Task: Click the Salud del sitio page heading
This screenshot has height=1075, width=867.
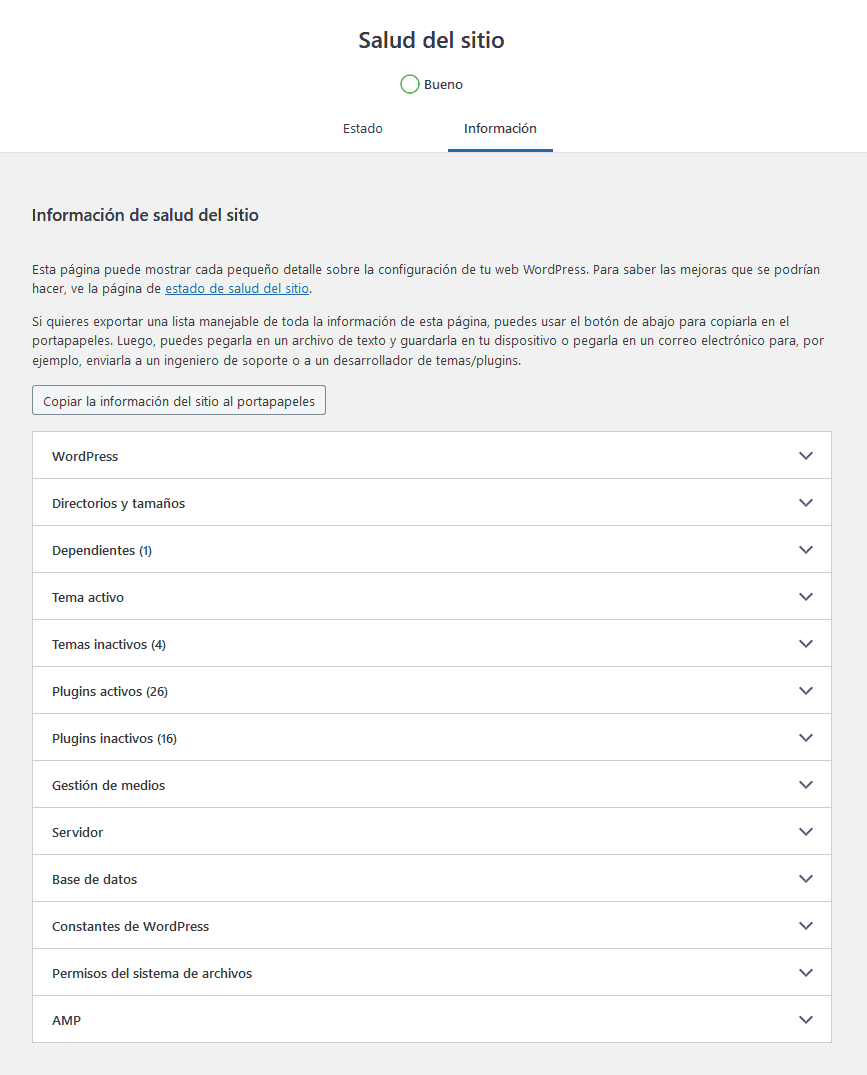Action: pos(432,40)
